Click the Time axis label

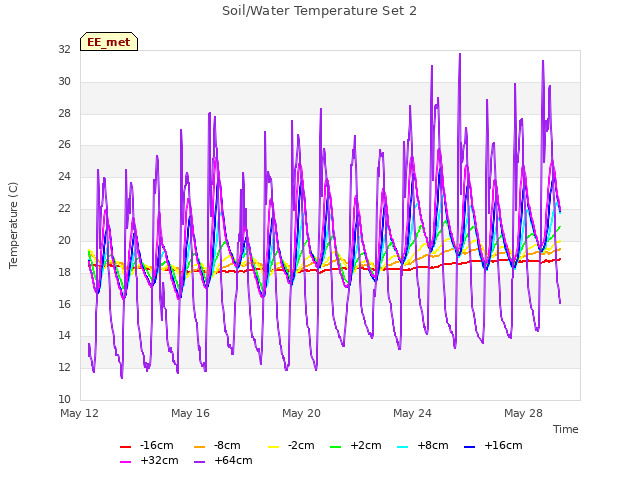(x=566, y=429)
